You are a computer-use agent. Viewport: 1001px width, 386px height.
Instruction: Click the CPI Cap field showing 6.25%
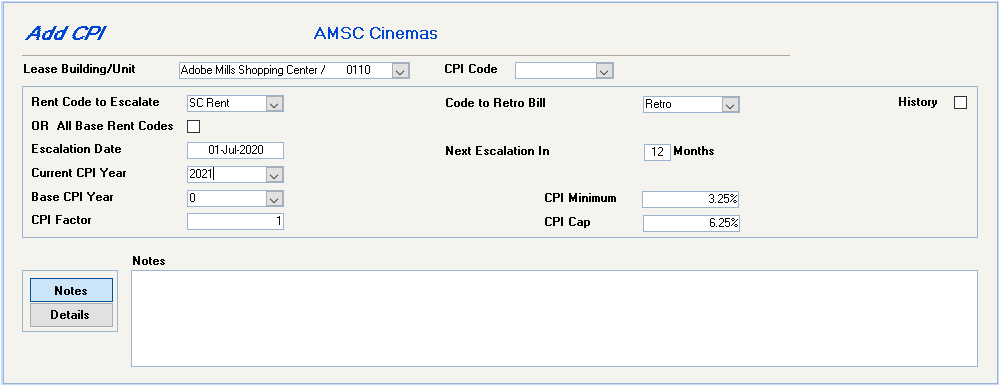(x=691, y=223)
